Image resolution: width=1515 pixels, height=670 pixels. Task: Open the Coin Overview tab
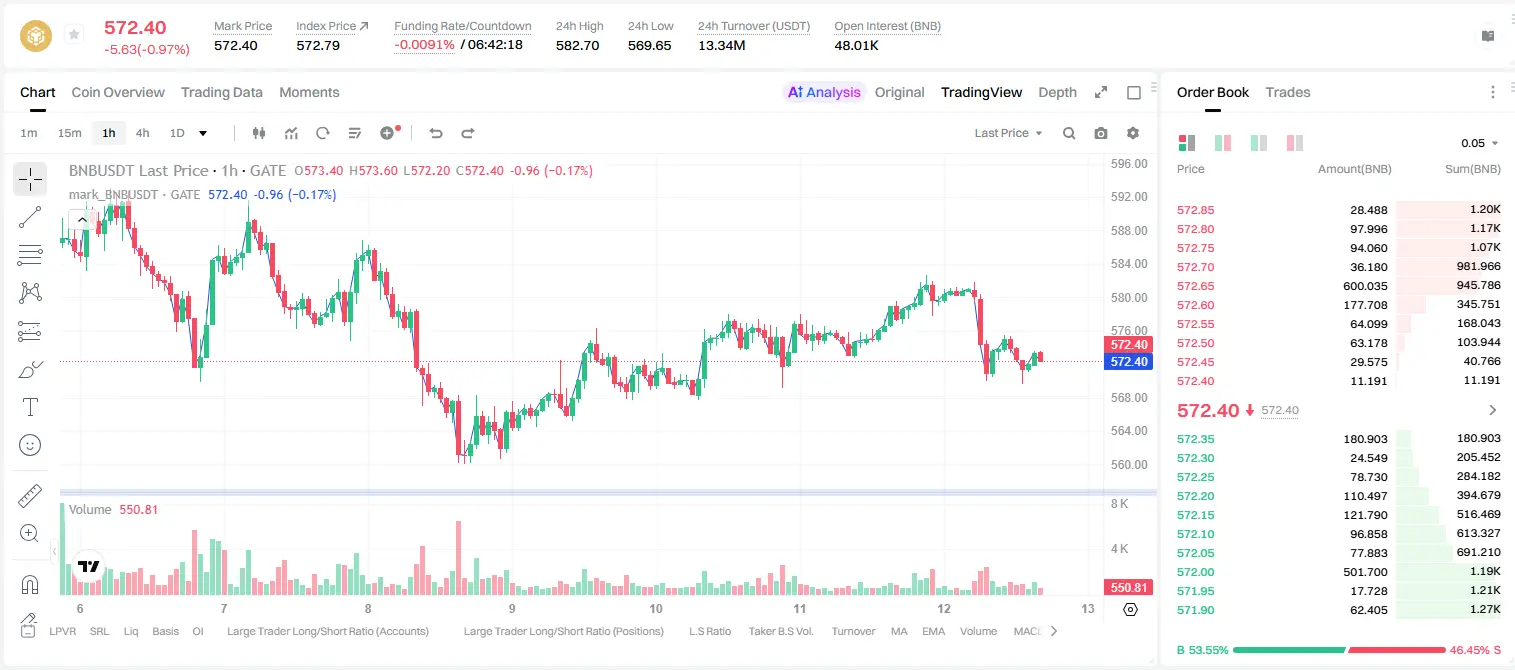pos(118,92)
